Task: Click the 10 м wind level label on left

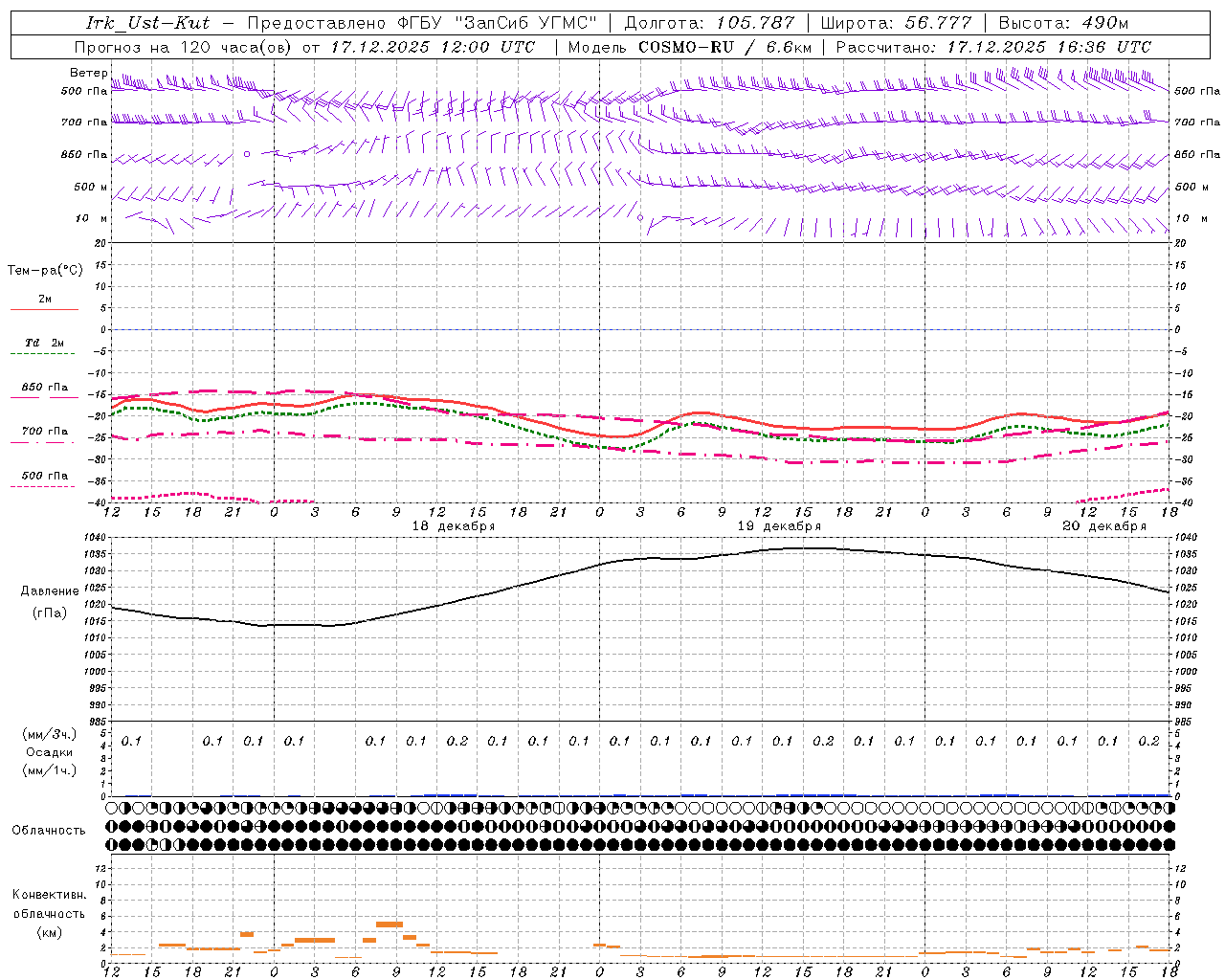Action: point(91,218)
